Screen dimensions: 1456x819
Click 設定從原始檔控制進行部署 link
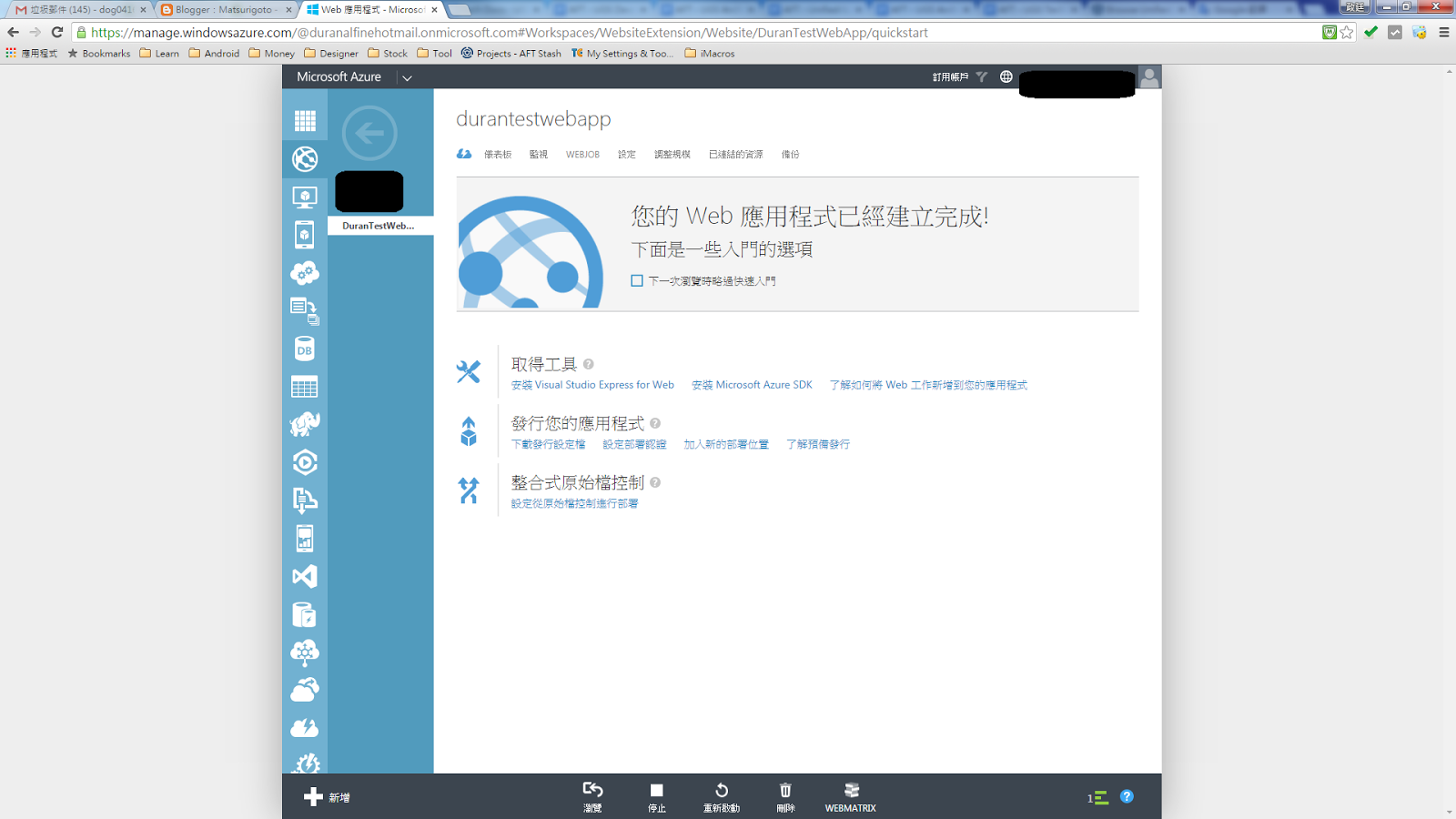pos(574,503)
